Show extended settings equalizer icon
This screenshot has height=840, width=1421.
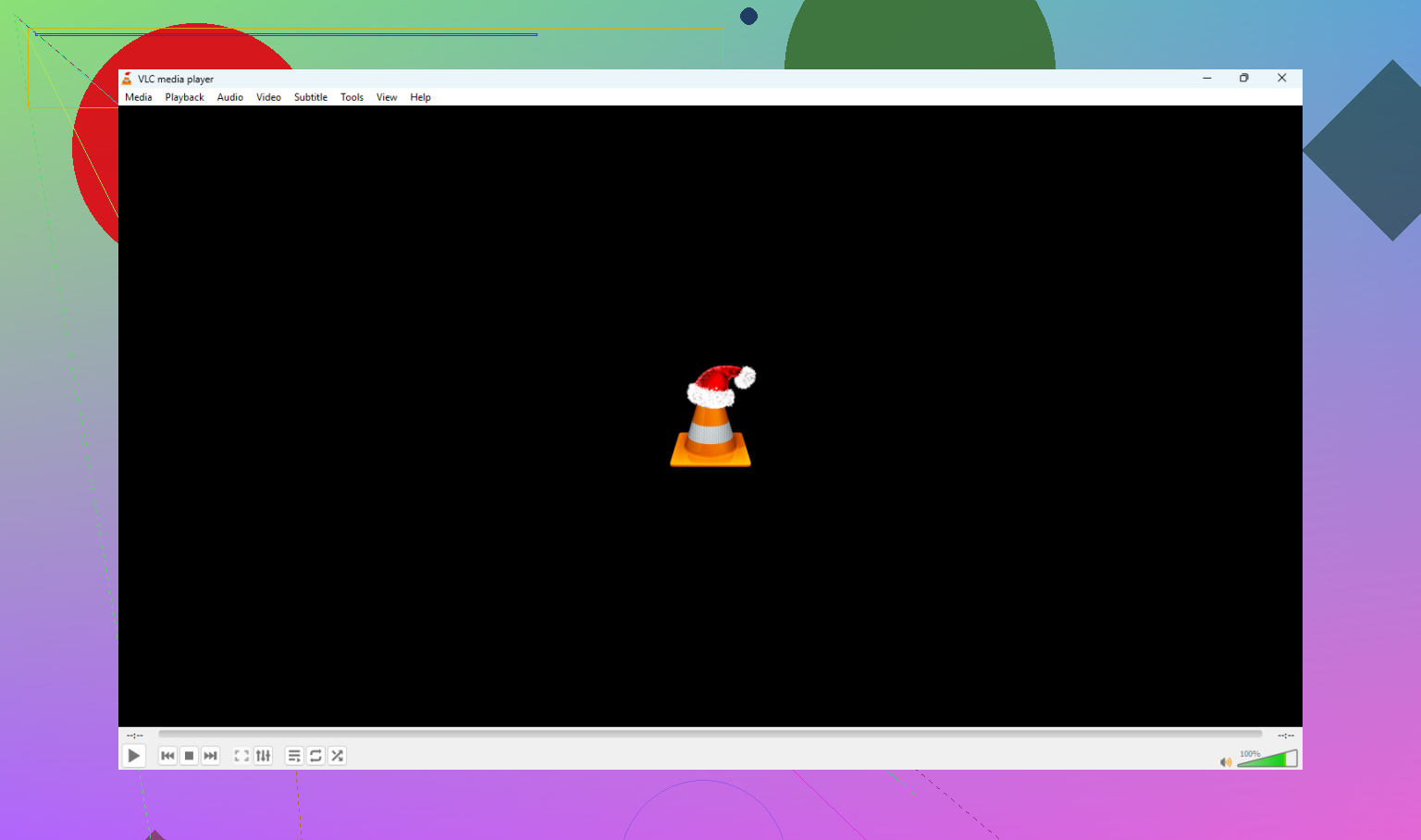point(264,756)
